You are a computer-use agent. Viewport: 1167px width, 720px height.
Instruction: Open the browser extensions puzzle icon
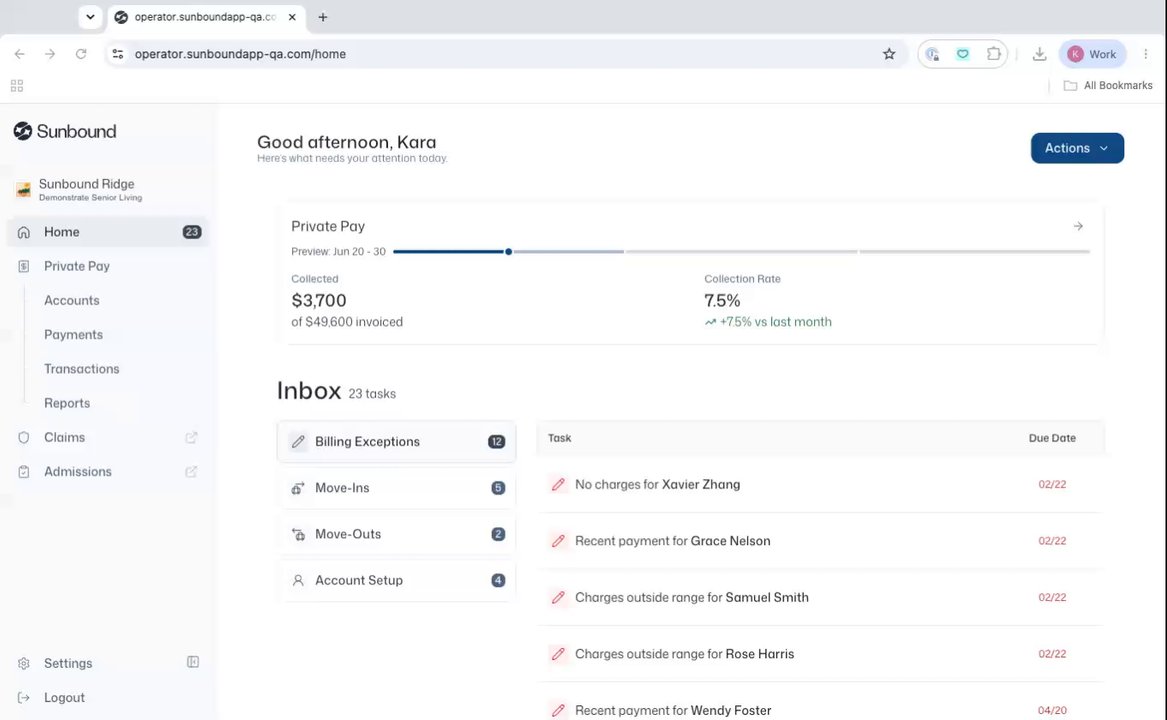point(994,54)
